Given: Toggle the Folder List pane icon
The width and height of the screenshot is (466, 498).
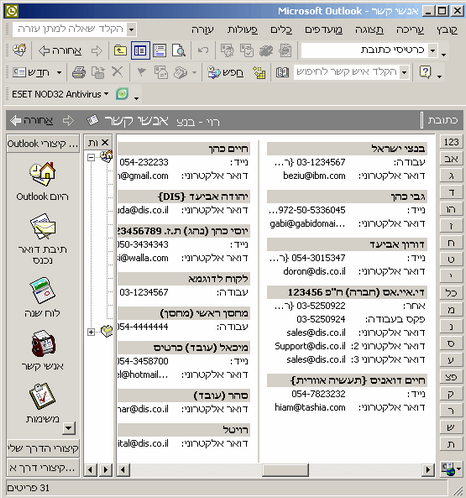Looking at the screenshot, I should 140,51.
